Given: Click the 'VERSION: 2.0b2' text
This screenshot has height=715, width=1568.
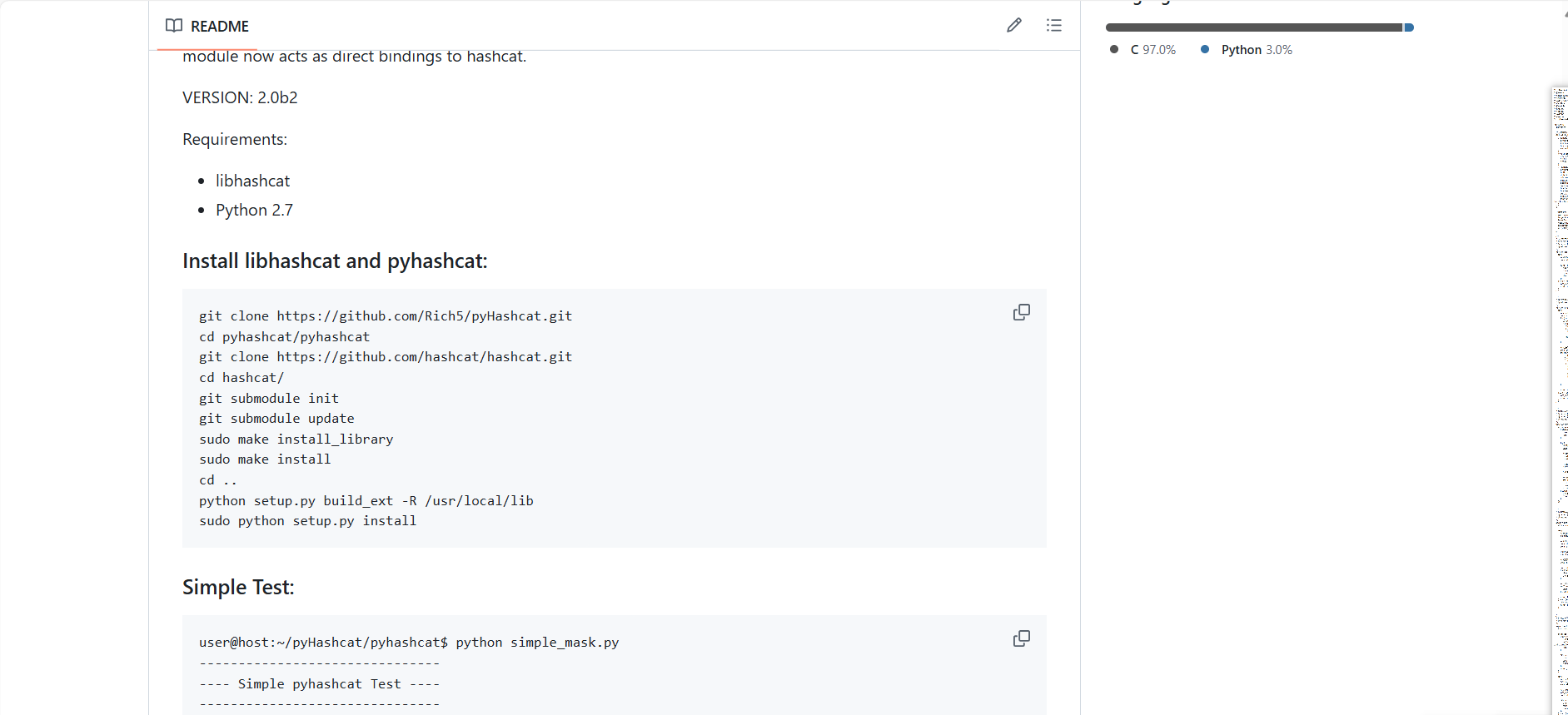Looking at the screenshot, I should [x=240, y=97].
